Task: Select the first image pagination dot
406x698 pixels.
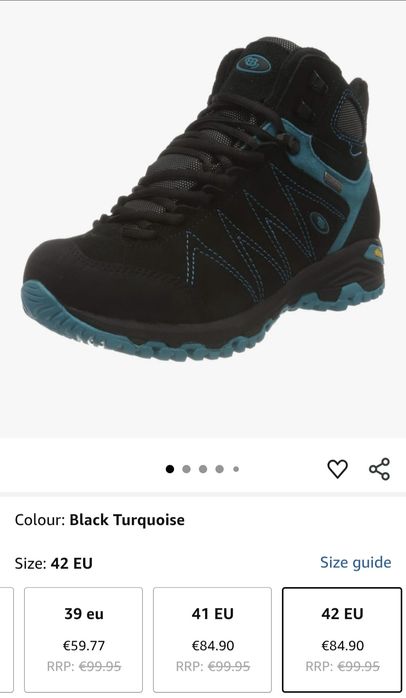Action: point(170,469)
